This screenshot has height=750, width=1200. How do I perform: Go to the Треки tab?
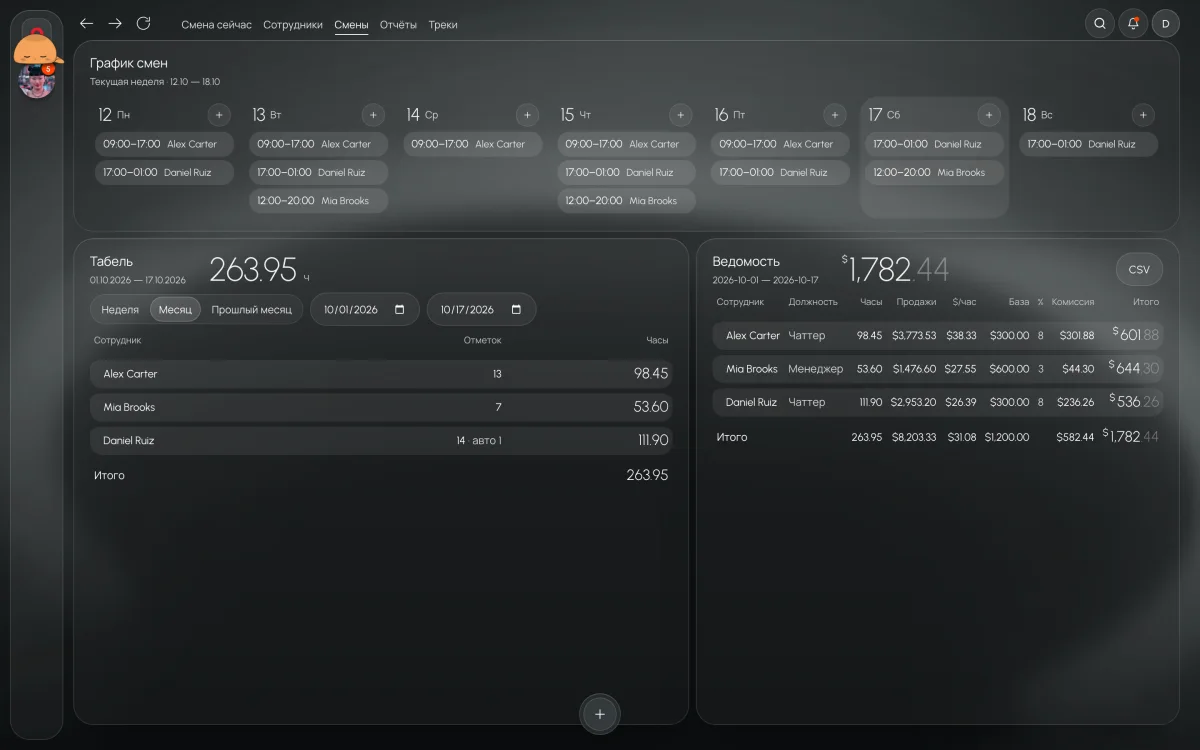(x=443, y=24)
